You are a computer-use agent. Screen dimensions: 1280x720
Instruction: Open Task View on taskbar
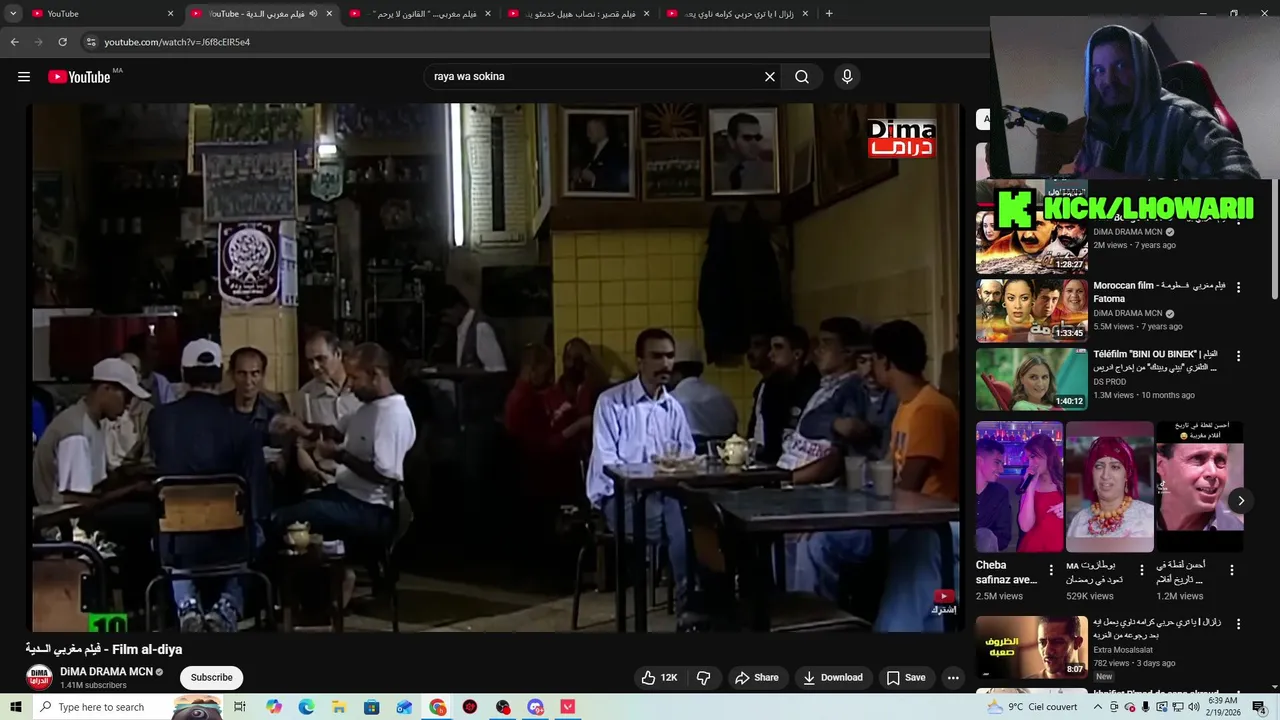click(240, 707)
